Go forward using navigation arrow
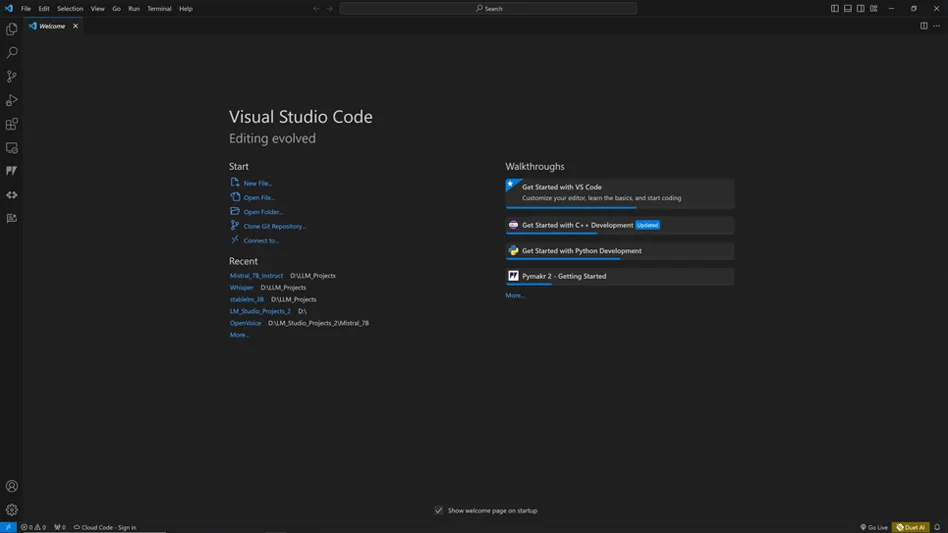The width and height of the screenshot is (948, 533). point(330,8)
